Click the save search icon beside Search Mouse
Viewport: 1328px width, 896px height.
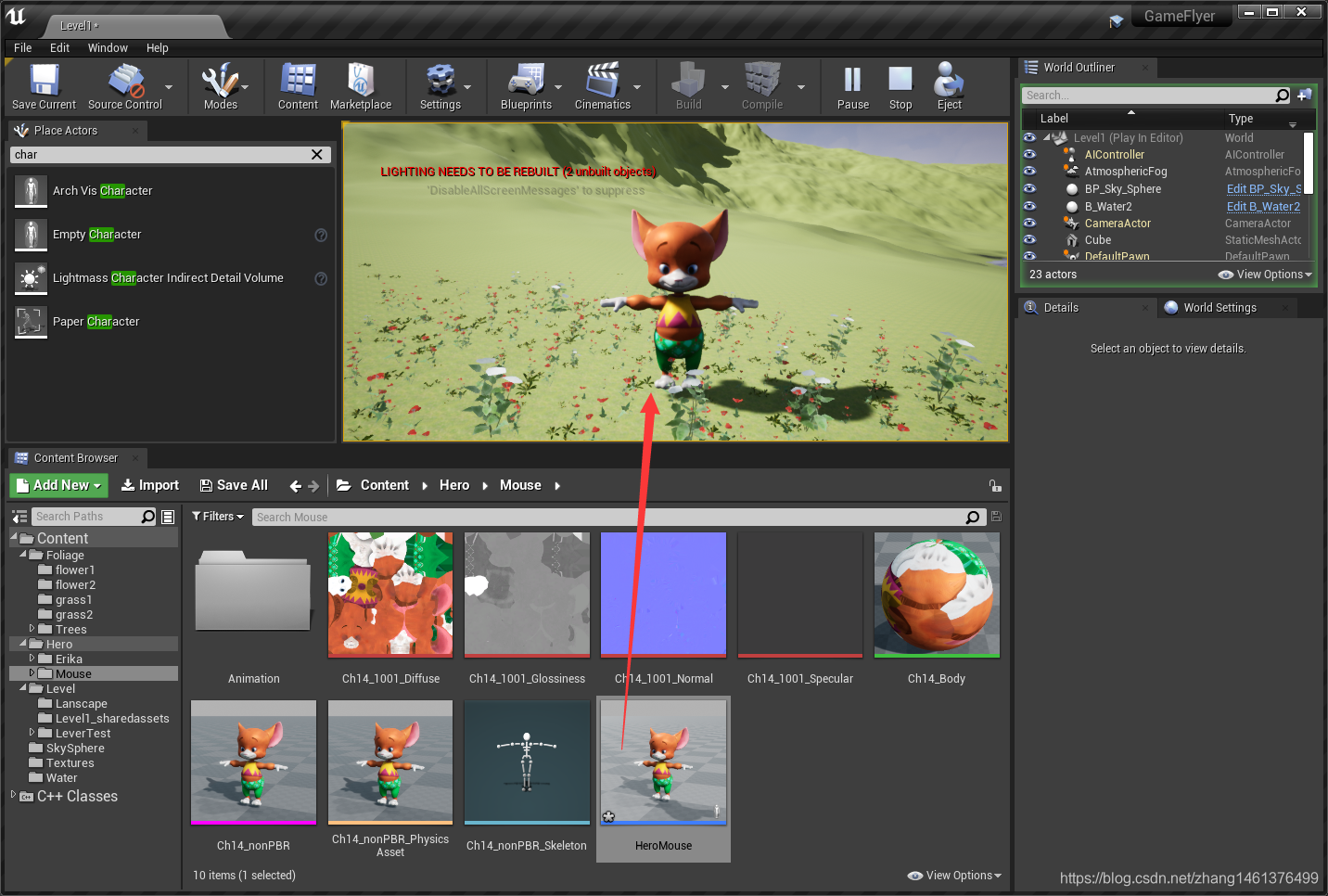tap(996, 517)
